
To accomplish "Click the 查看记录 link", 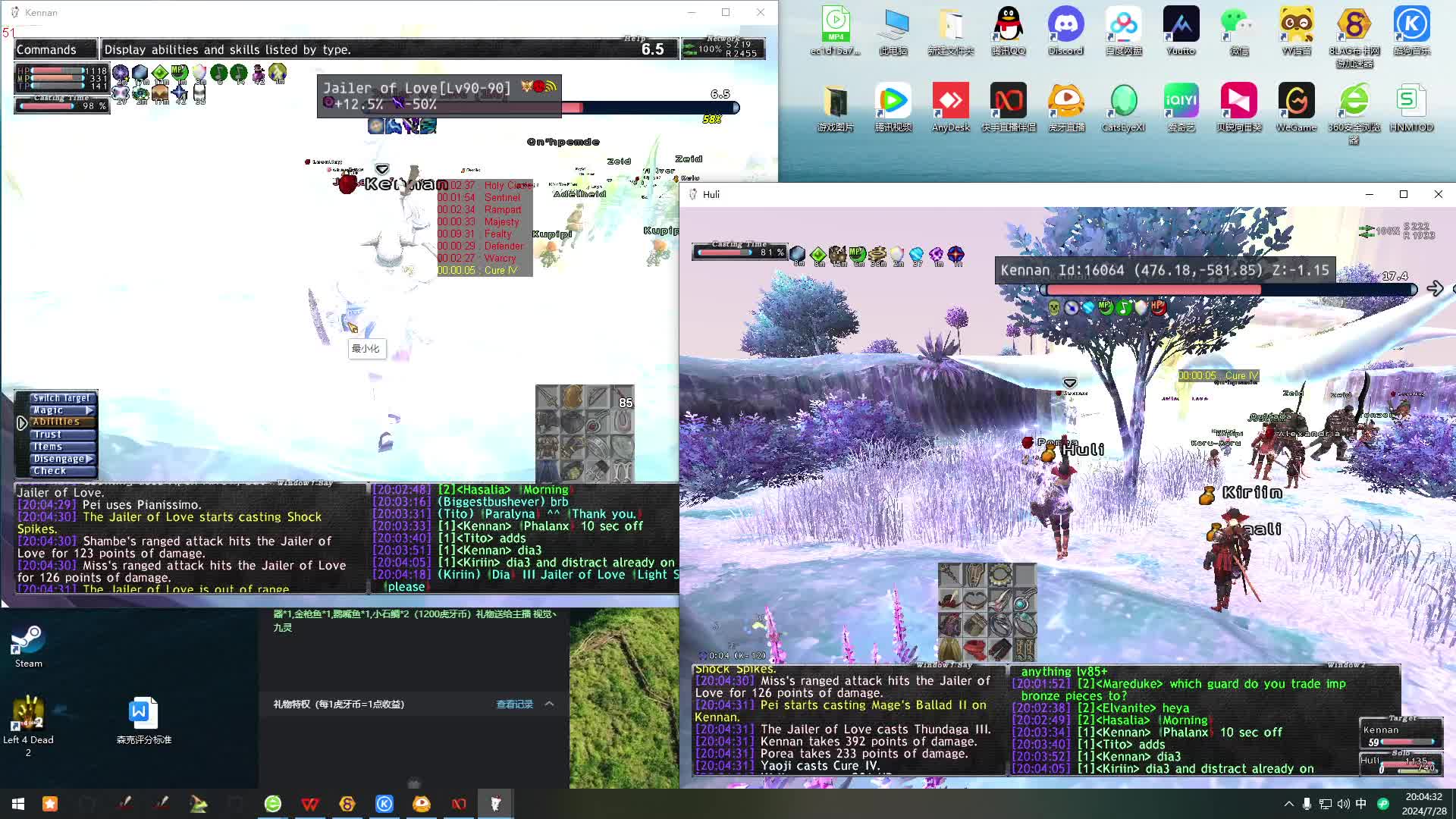I will click(x=514, y=704).
